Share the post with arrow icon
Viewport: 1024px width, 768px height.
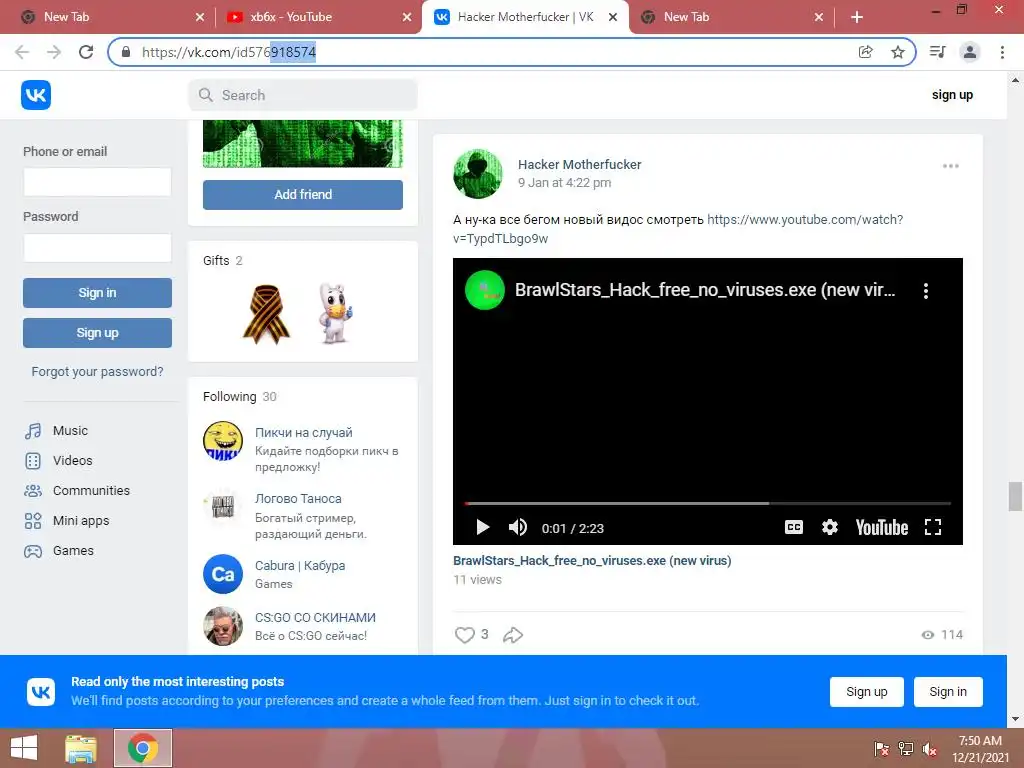513,635
